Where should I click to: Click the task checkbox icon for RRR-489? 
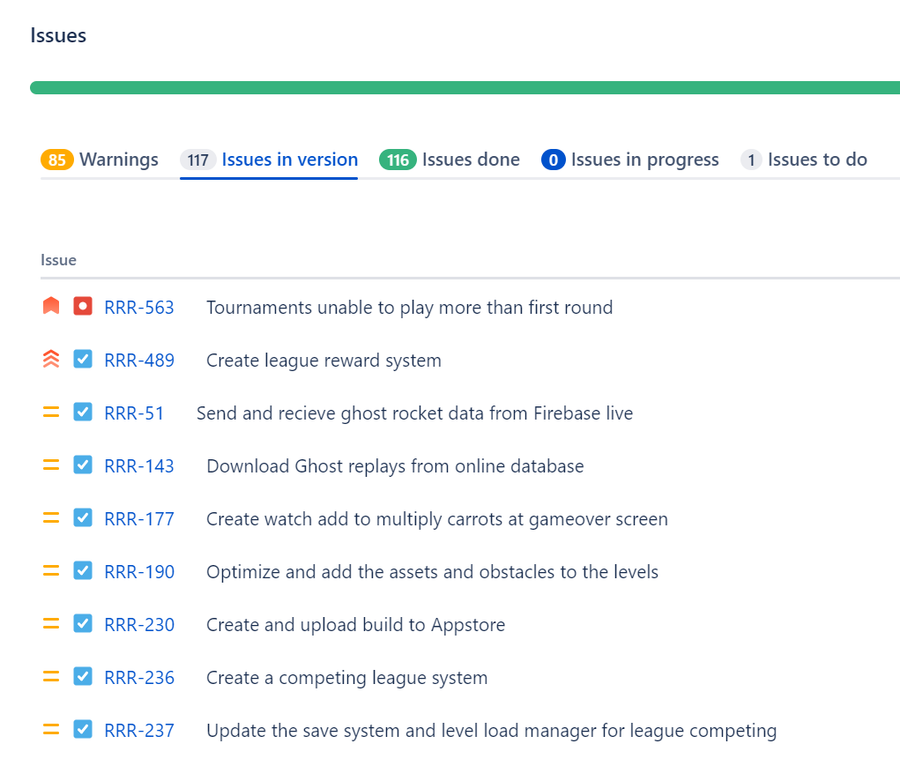tap(83, 359)
